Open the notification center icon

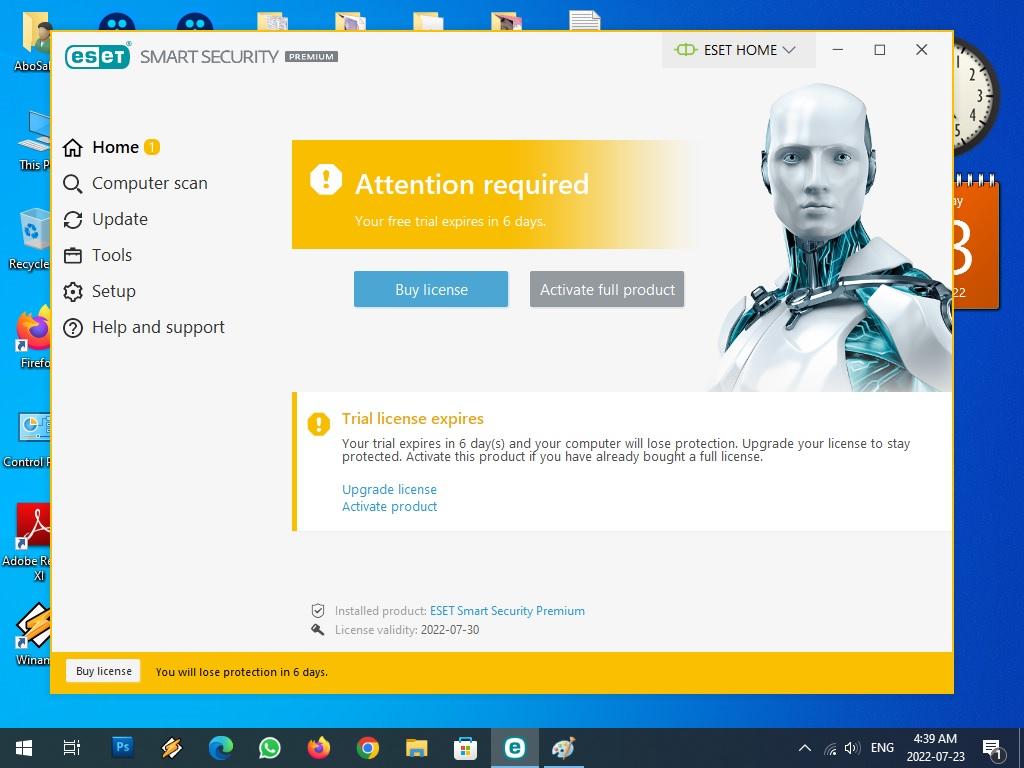tap(993, 748)
